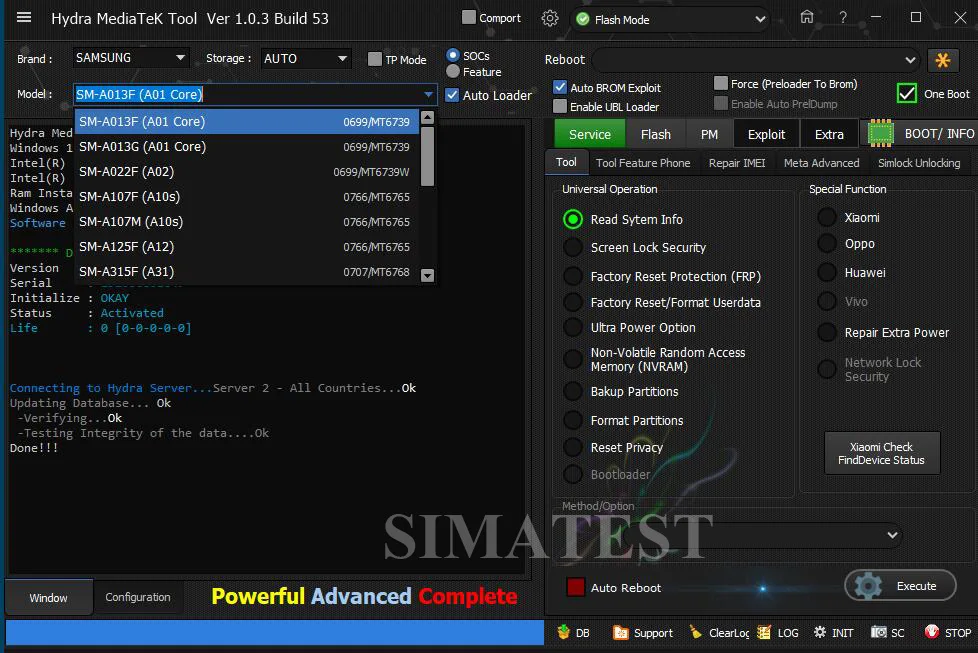Viewport: 978px width, 653px height.
Task: Choose SM-A022F (A02) from list
Action: pyautogui.click(x=246, y=172)
